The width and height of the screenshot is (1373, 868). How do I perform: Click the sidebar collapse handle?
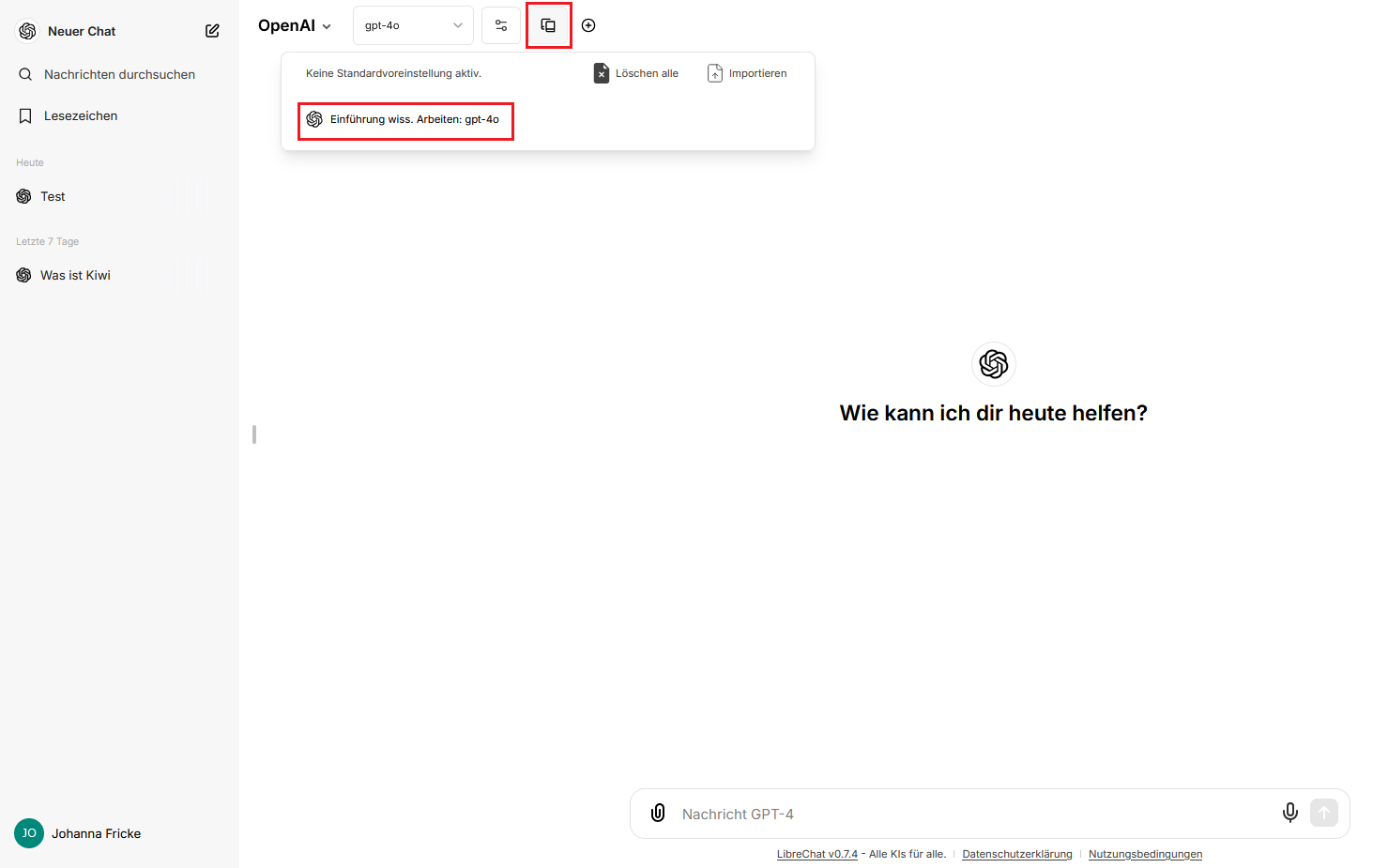pos(254,434)
